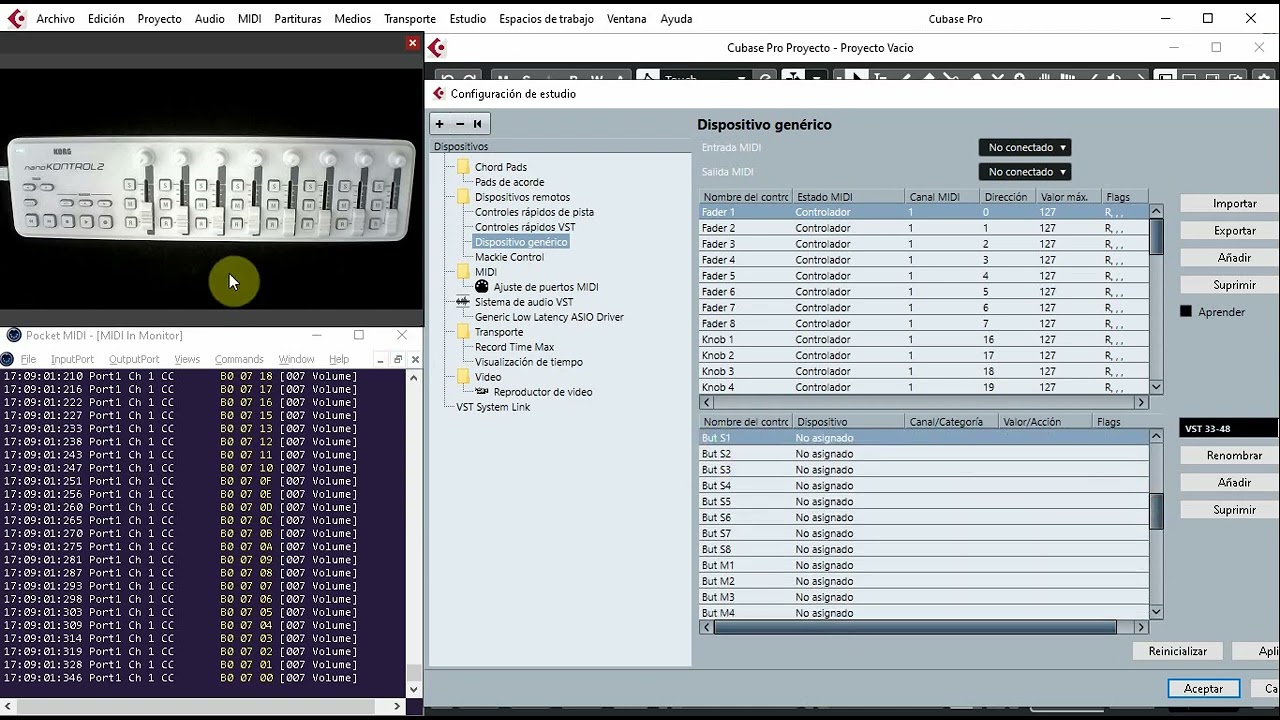Click the plus icon to add a device
This screenshot has width=1280, height=720.
pos(440,124)
